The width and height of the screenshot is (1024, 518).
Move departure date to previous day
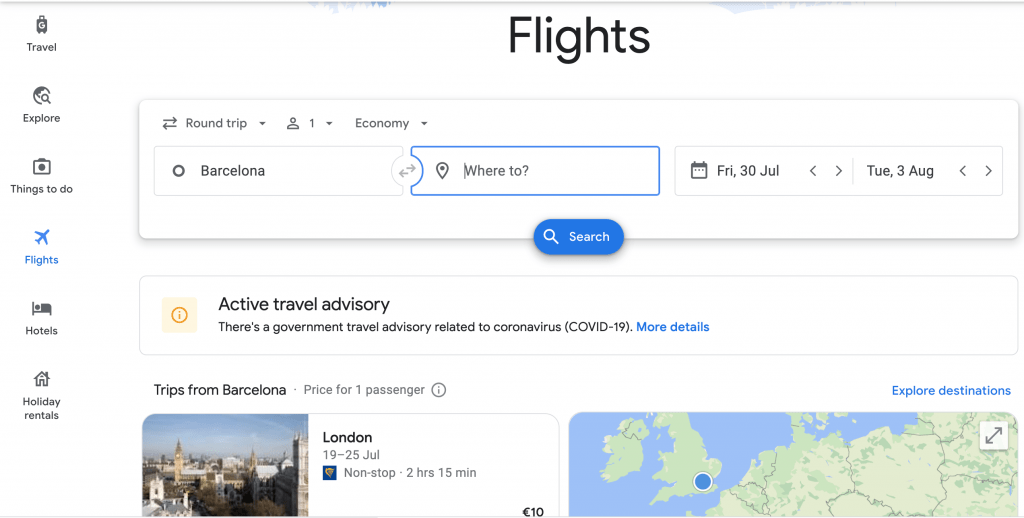pyautogui.click(x=813, y=171)
